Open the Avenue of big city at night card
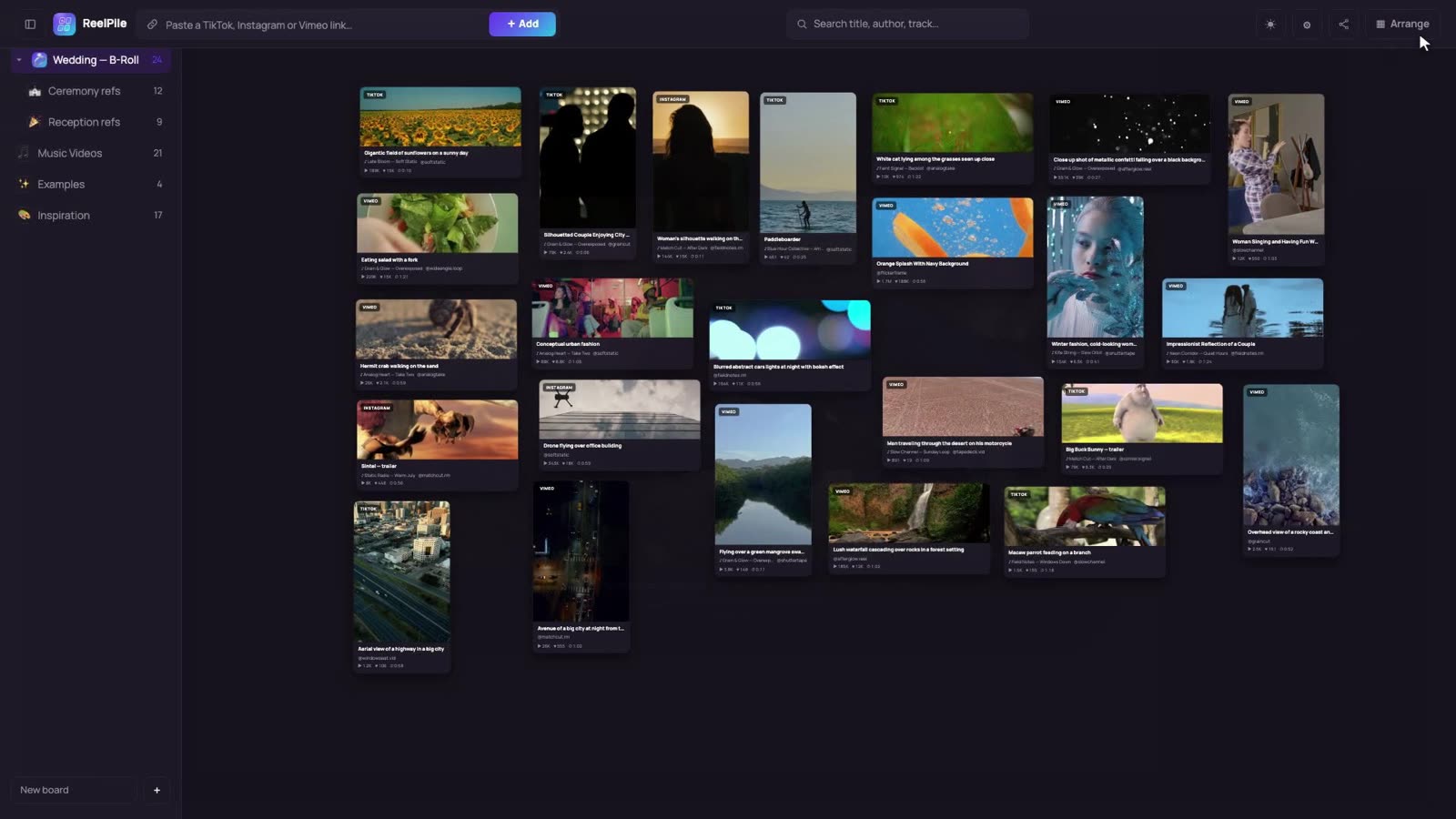1456x819 pixels. [x=581, y=566]
